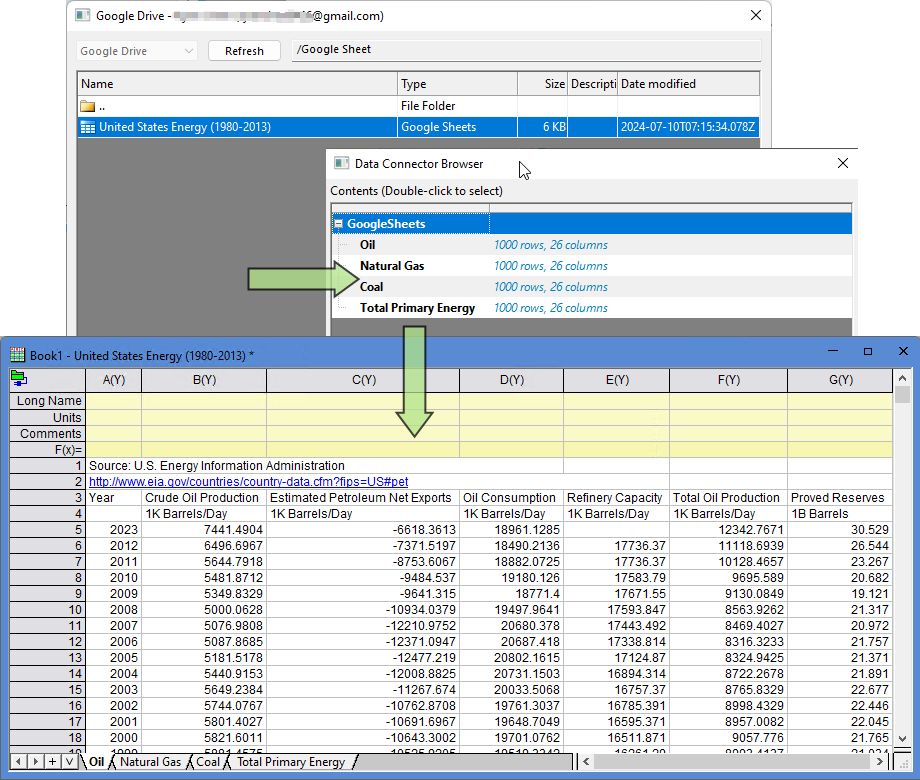Click the Units row label

(48, 417)
